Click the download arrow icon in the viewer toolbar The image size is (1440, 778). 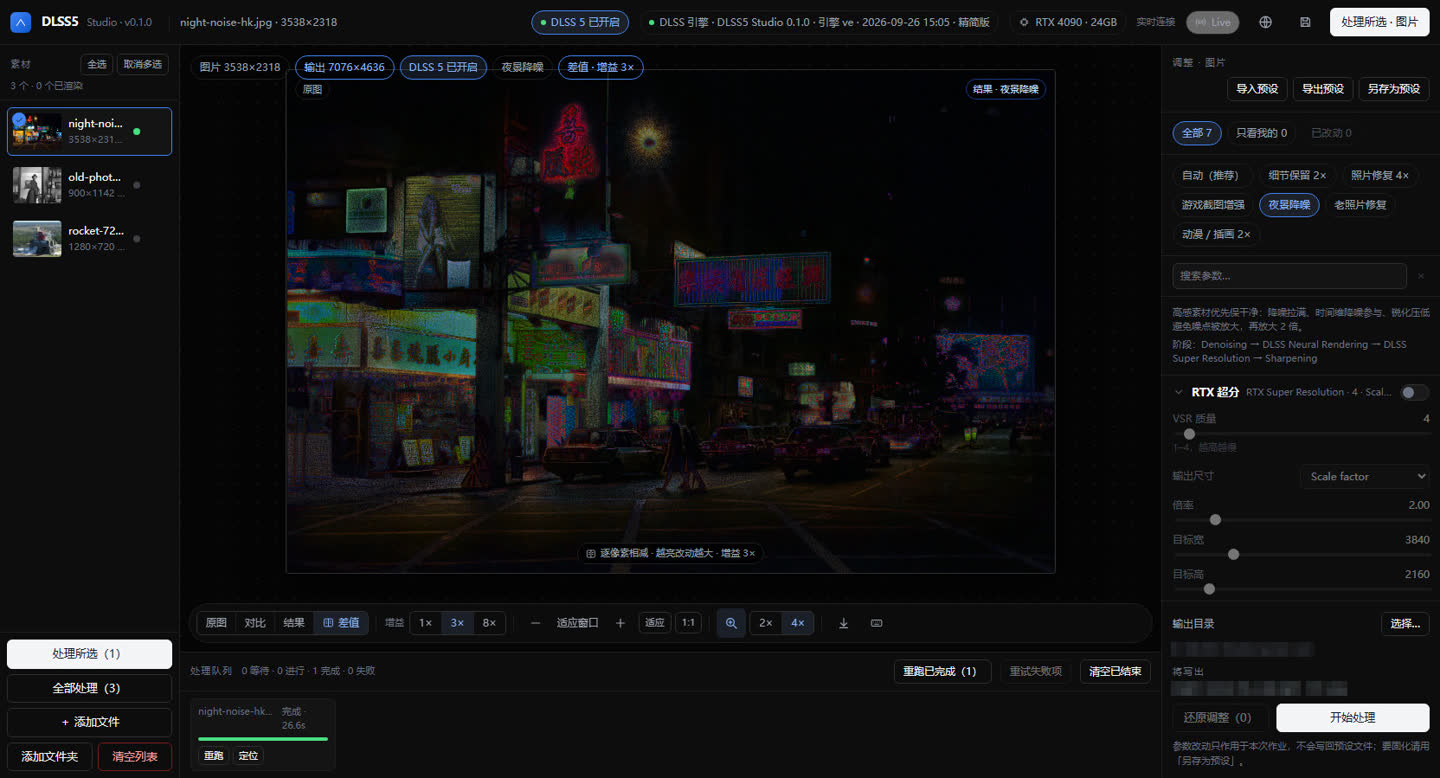click(x=843, y=623)
